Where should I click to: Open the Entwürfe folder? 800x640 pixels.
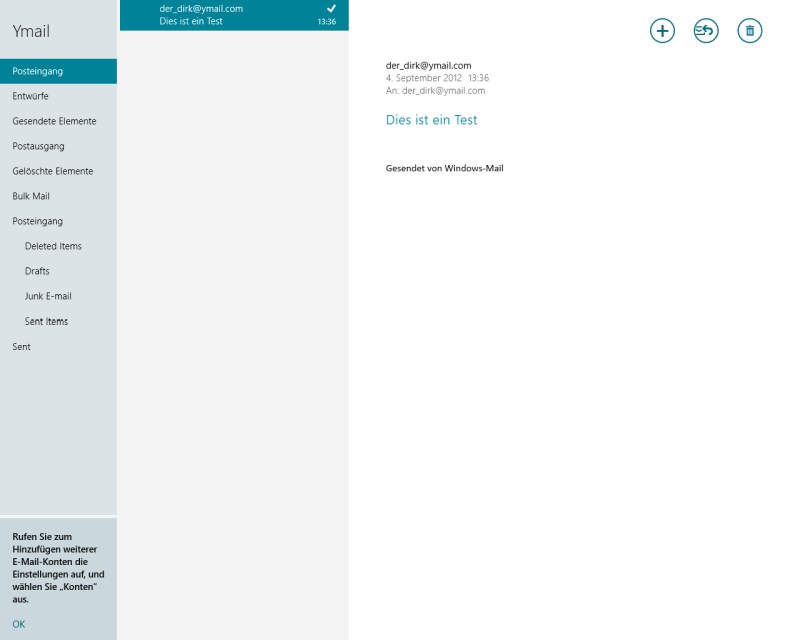pyautogui.click(x=58, y=96)
